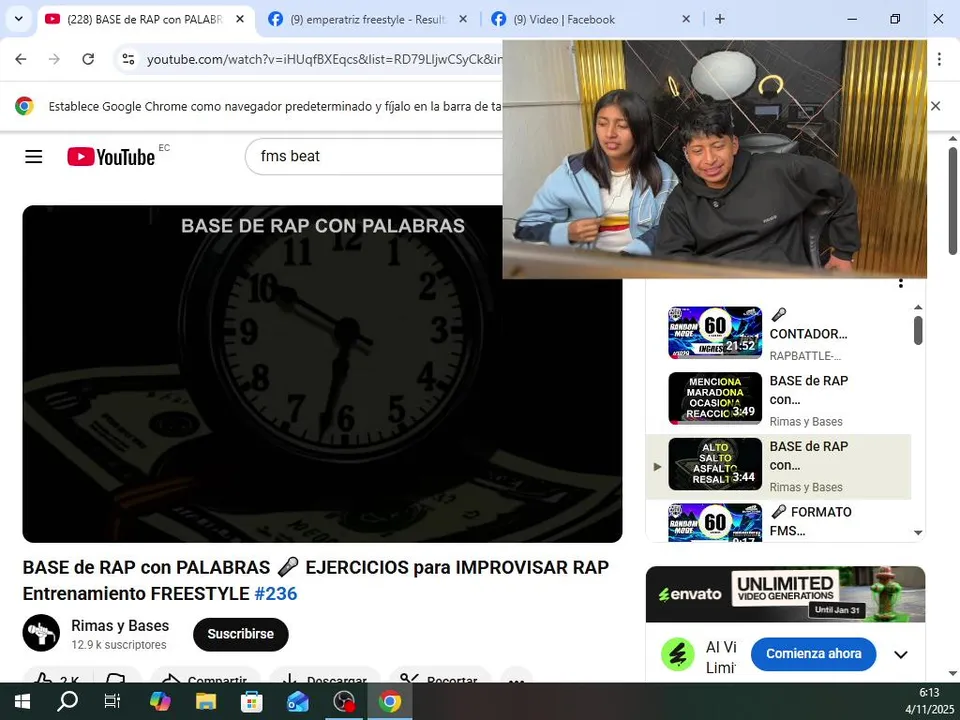Image resolution: width=960 pixels, height=720 pixels.
Task: Close the YouTube BASE de RAP tab
Action: 240,20
